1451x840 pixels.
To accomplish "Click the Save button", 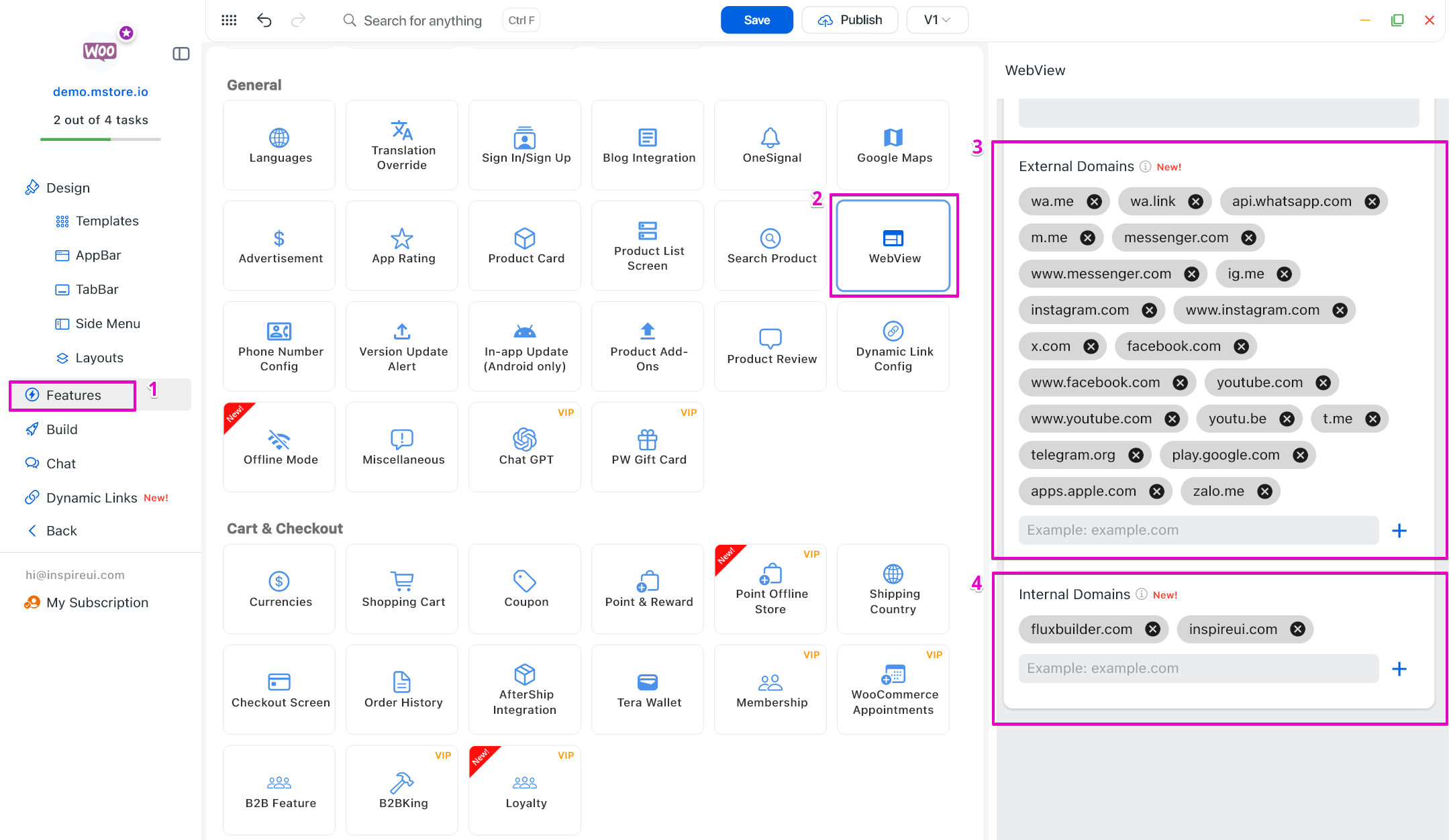I will click(x=756, y=20).
